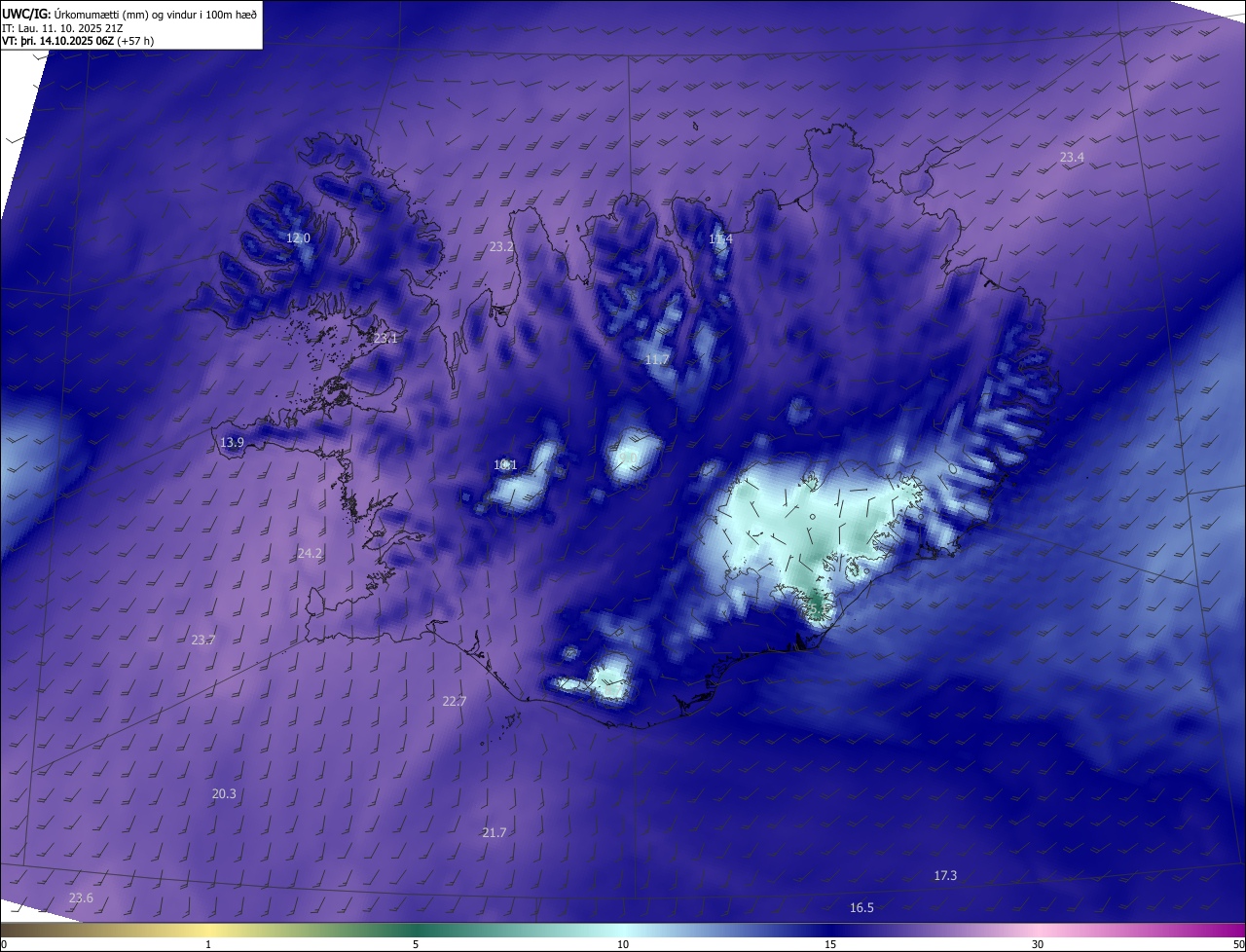Click the 11.7 value label

pyautogui.click(x=657, y=360)
